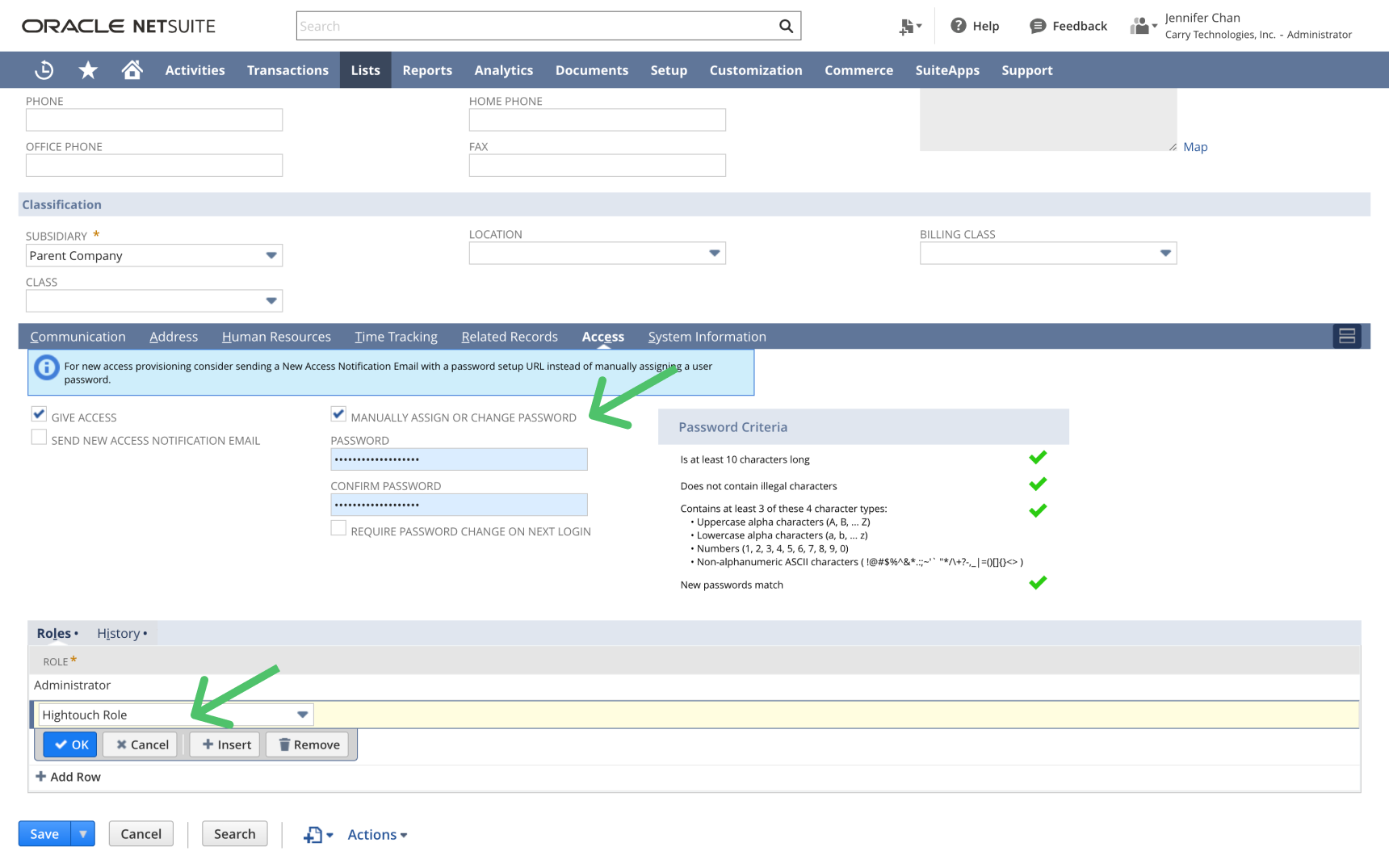
Task: Toggle the subtab layout icon
Action: pyautogui.click(x=1347, y=336)
